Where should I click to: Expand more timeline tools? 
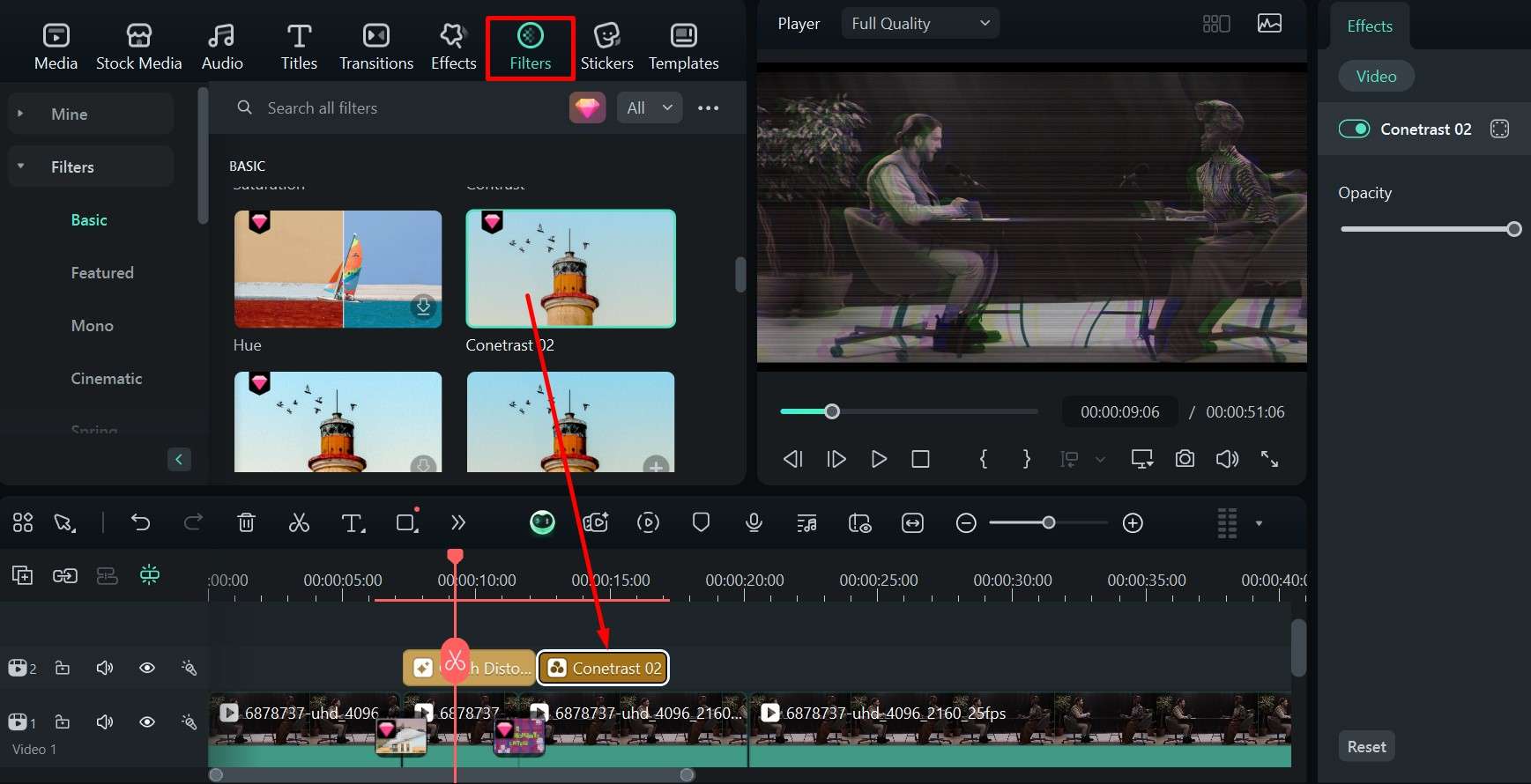458,522
